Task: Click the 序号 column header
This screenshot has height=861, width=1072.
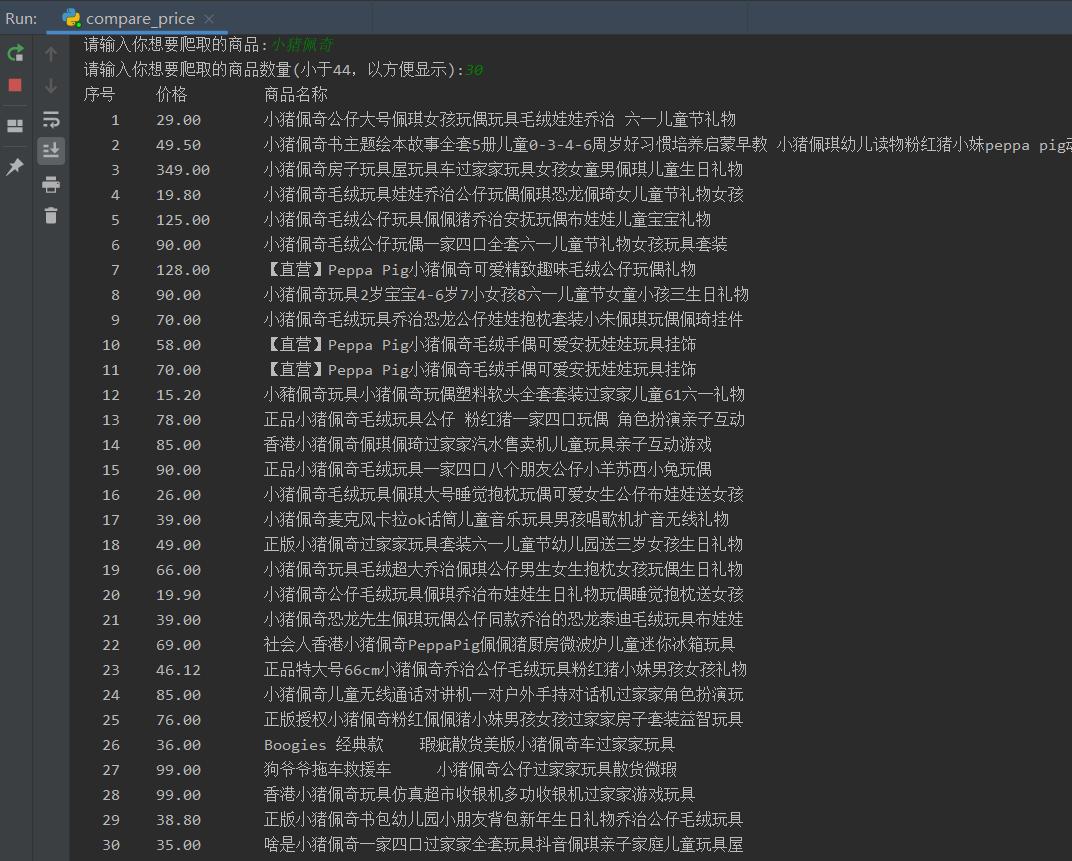Action: tap(99, 94)
